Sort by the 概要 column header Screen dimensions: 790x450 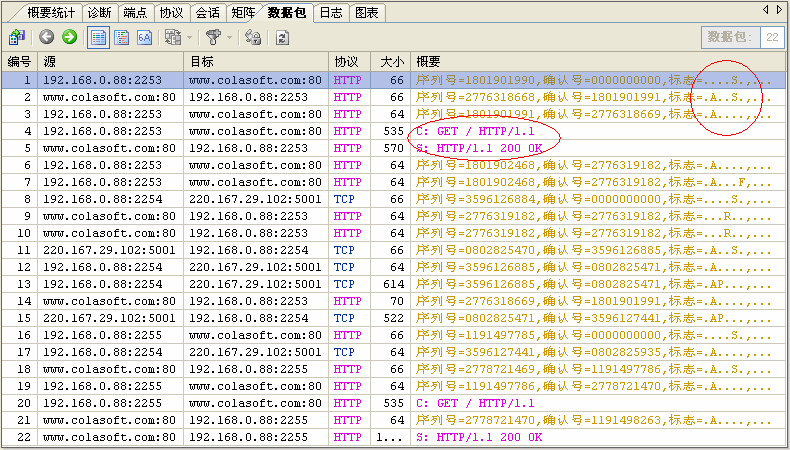[599, 61]
